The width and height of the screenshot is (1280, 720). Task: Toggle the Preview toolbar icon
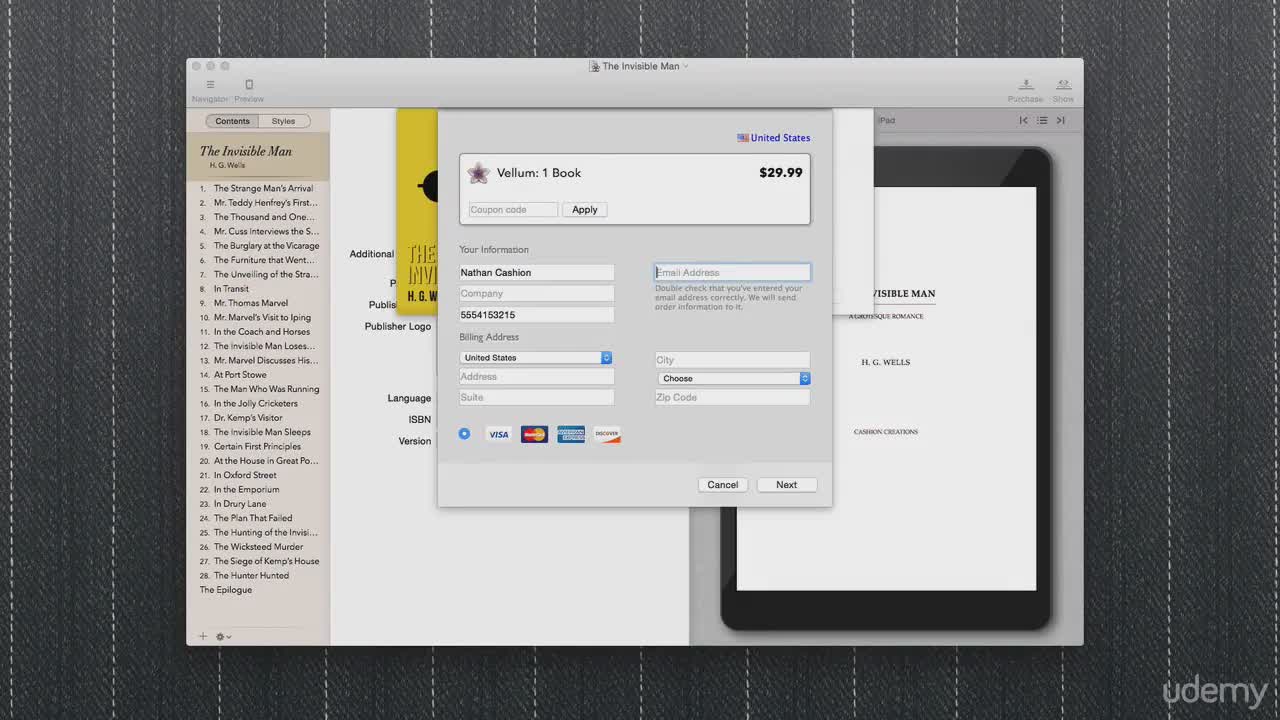click(x=249, y=85)
